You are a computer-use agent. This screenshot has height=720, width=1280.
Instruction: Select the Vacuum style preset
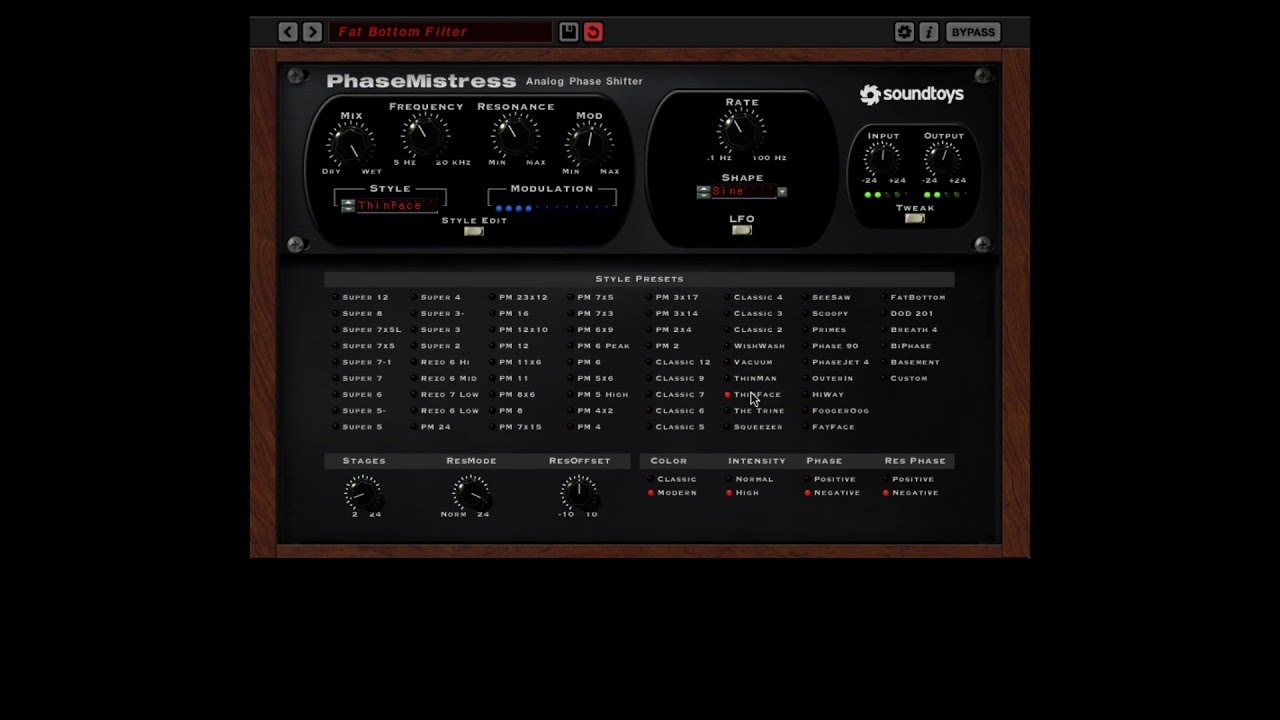[x=749, y=362]
